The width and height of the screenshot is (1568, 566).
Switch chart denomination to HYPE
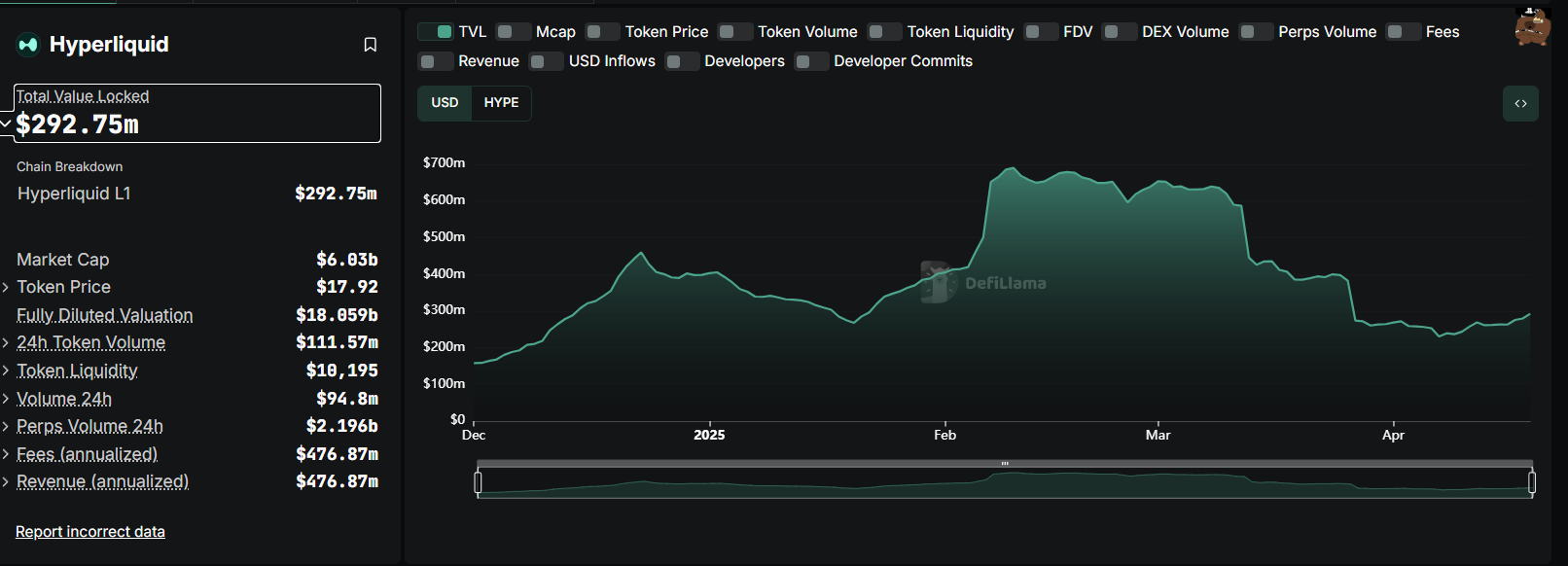(501, 103)
